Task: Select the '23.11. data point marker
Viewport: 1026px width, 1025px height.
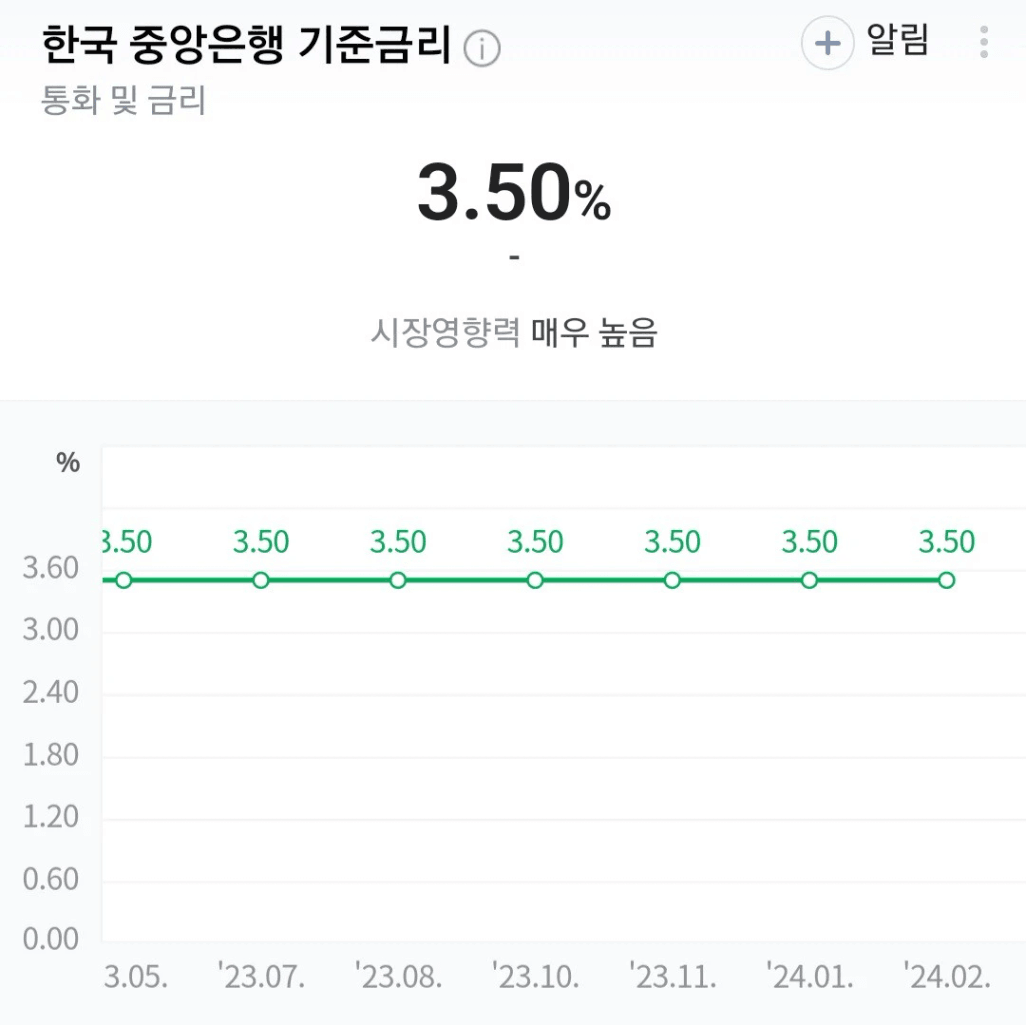Action: click(672, 580)
